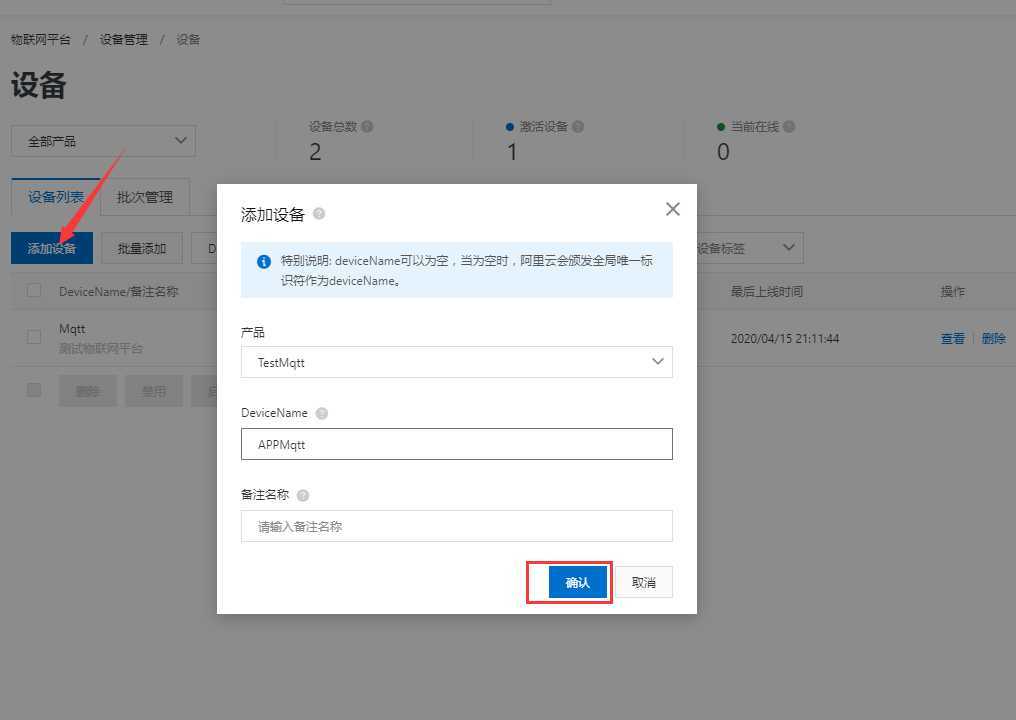Click the 查看 link for the Mqtt device

(953, 337)
